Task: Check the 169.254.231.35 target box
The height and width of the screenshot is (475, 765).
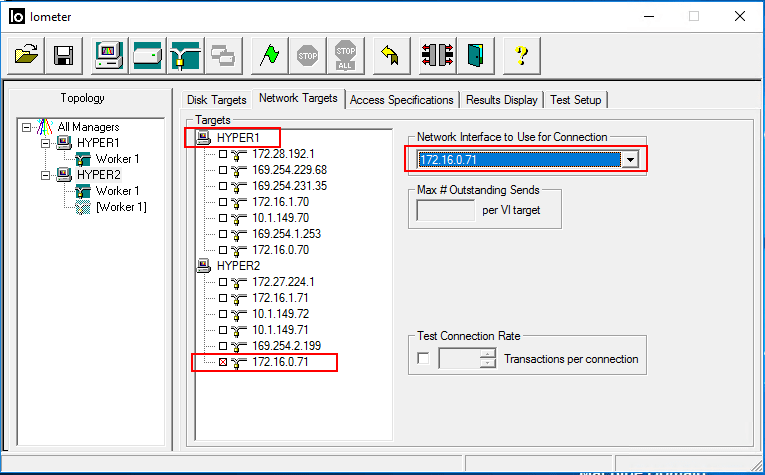Action: point(223,186)
